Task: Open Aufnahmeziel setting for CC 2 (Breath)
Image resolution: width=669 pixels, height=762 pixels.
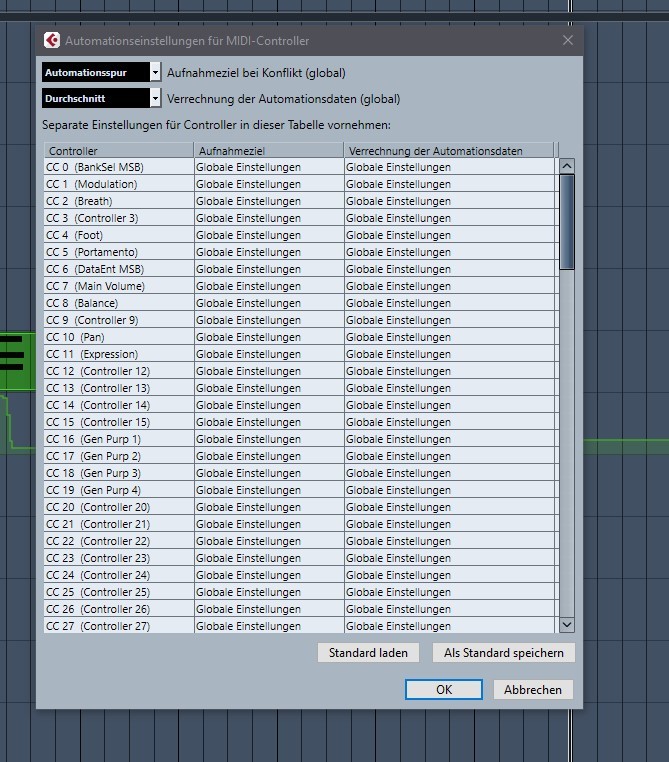Action: click(x=268, y=201)
